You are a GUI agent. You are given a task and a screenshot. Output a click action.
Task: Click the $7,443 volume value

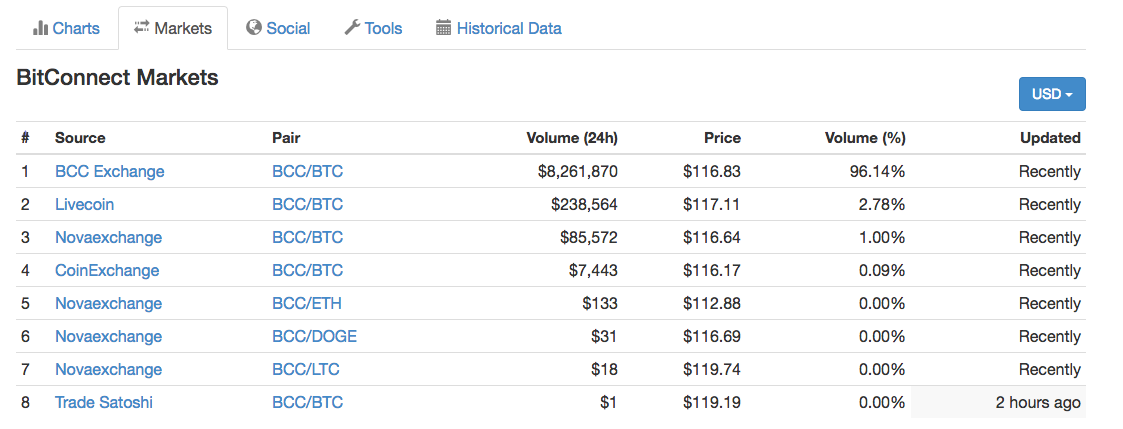593,271
